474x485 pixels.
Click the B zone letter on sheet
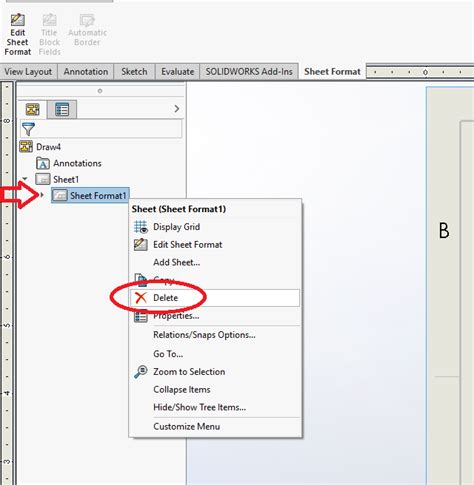[444, 230]
